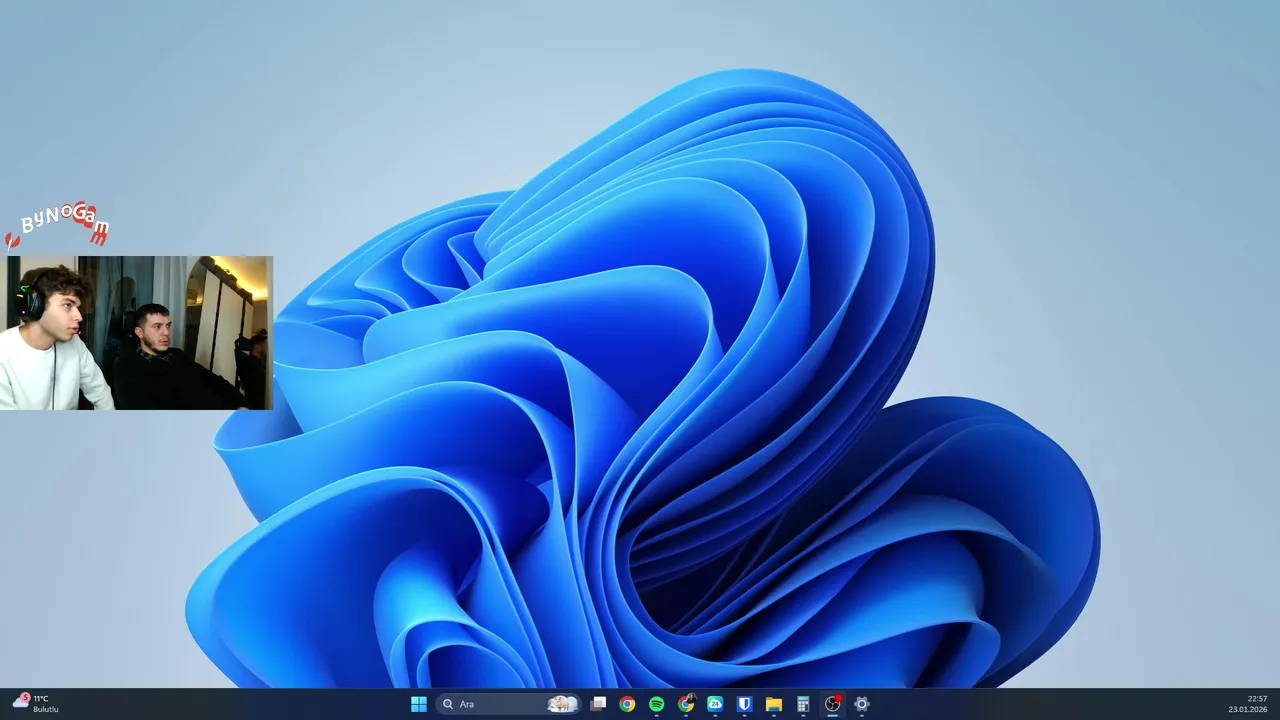Open the Windows Start menu
The width and height of the screenshot is (1280, 720).
coord(419,704)
